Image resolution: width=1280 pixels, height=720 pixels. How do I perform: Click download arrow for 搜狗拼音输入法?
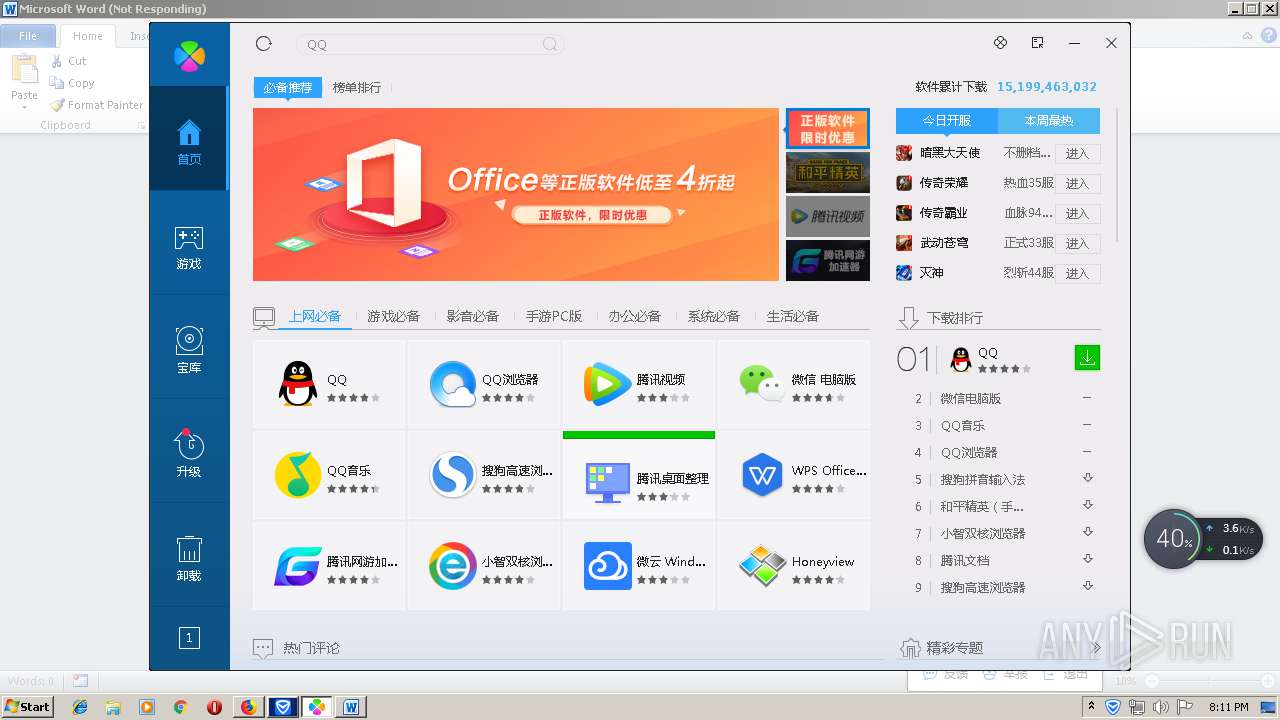[1088, 478]
